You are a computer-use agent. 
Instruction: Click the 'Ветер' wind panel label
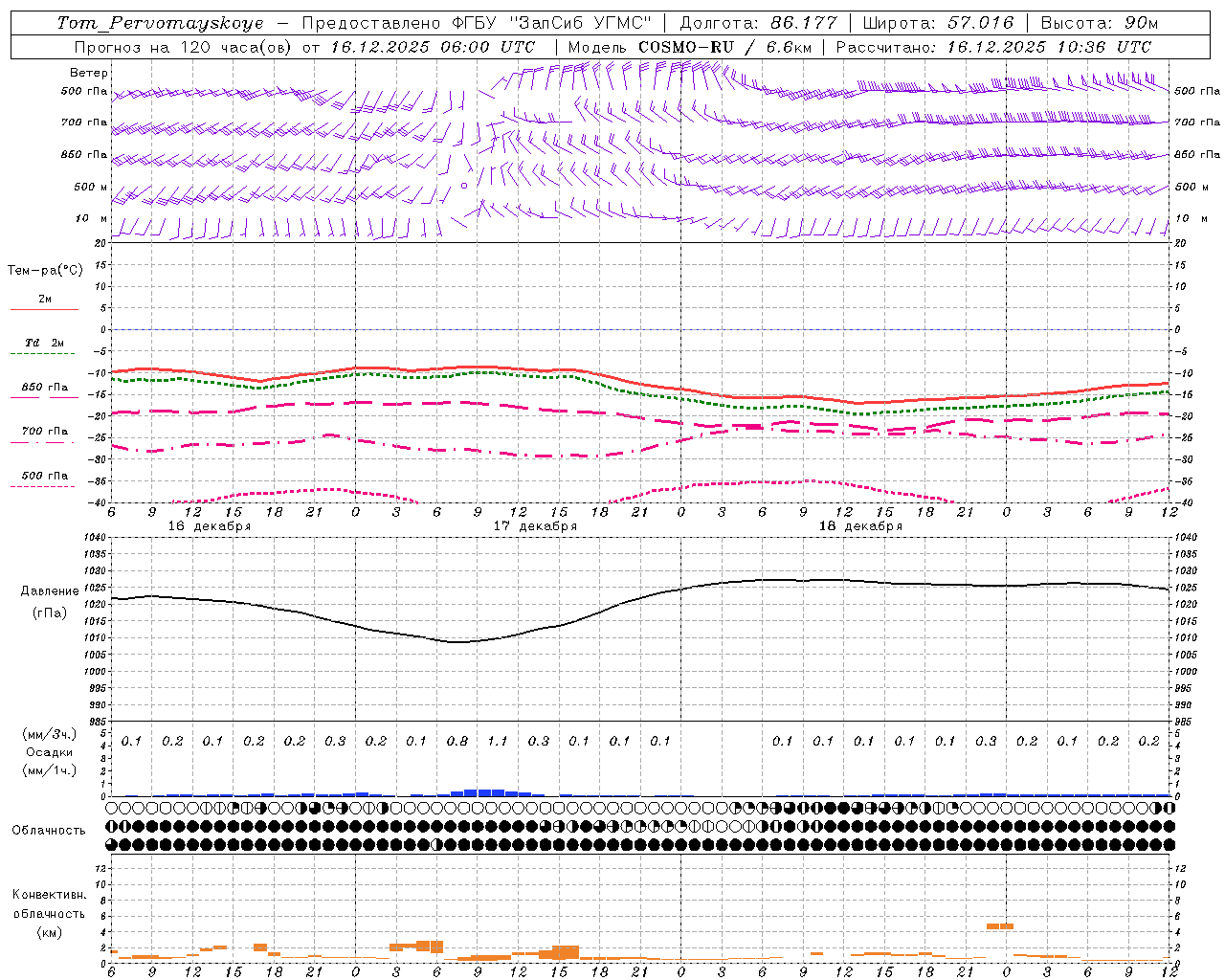click(x=89, y=73)
